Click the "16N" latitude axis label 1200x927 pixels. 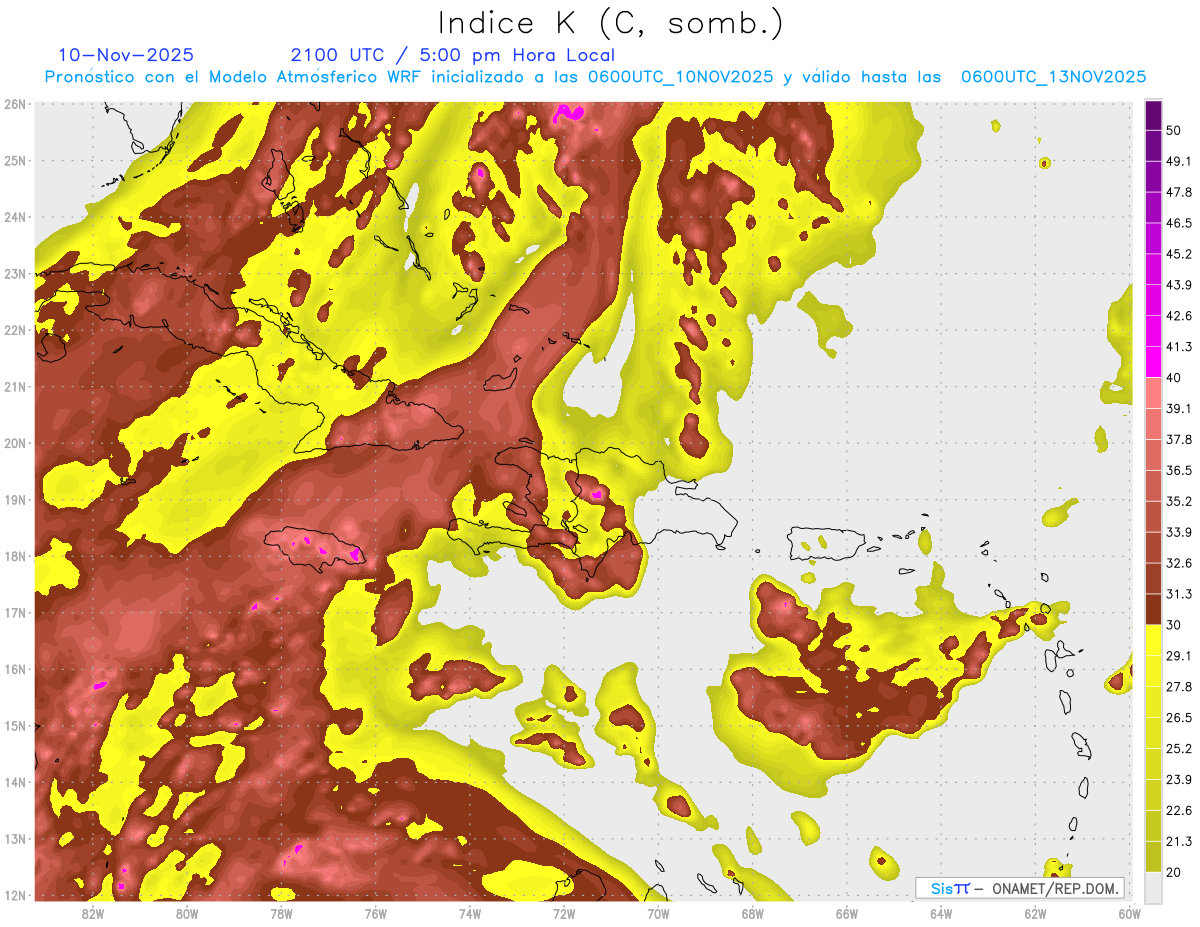15,669
